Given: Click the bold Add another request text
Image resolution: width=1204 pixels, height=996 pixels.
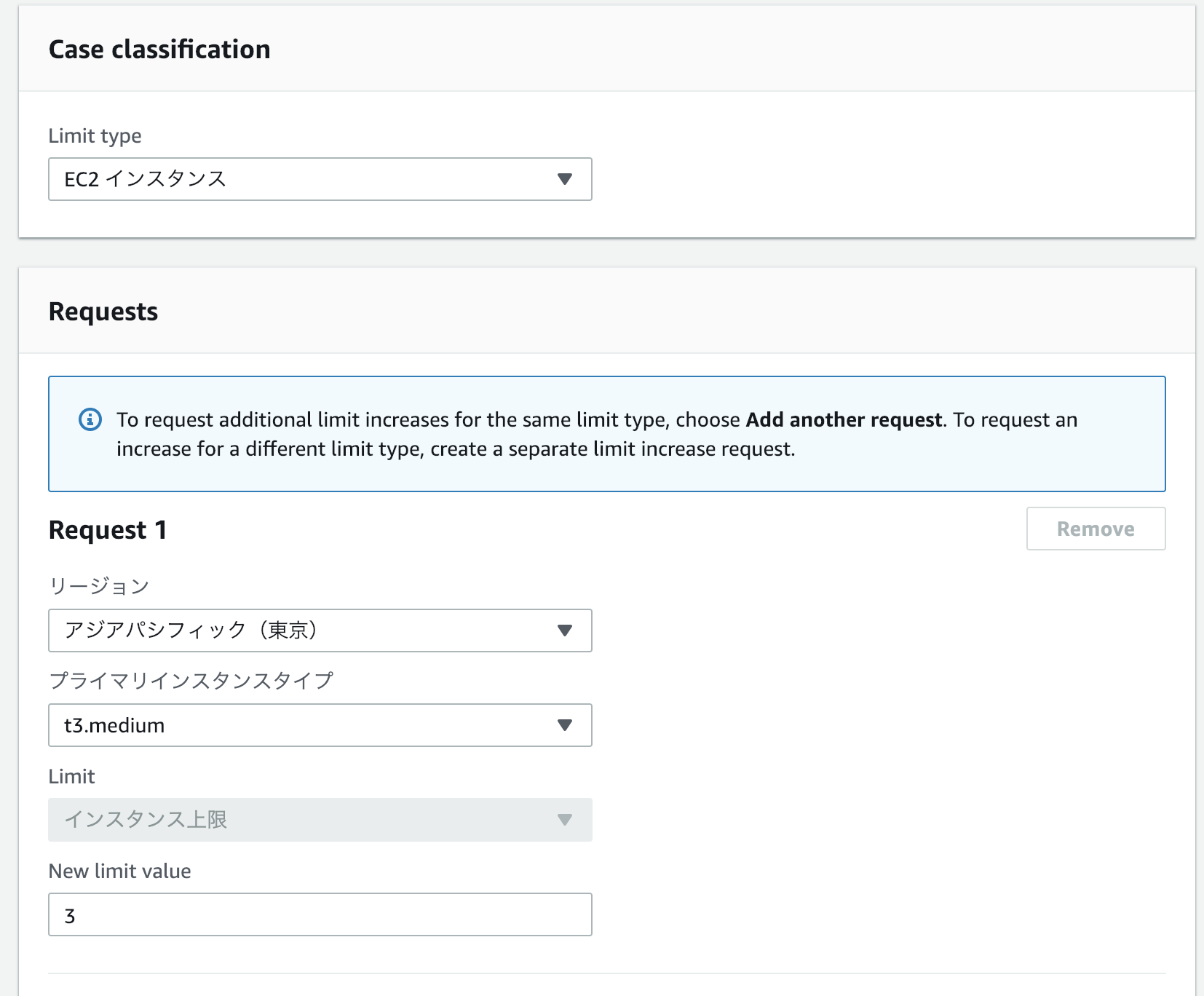Looking at the screenshot, I should coord(844,420).
